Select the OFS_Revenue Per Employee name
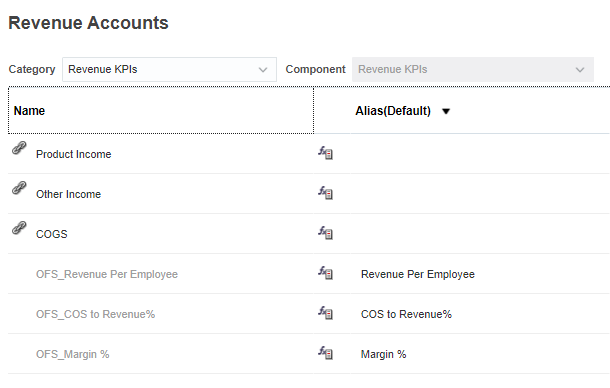Image resolution: width=610 pixels, height=388 pixels. click(x=107, y=274)
